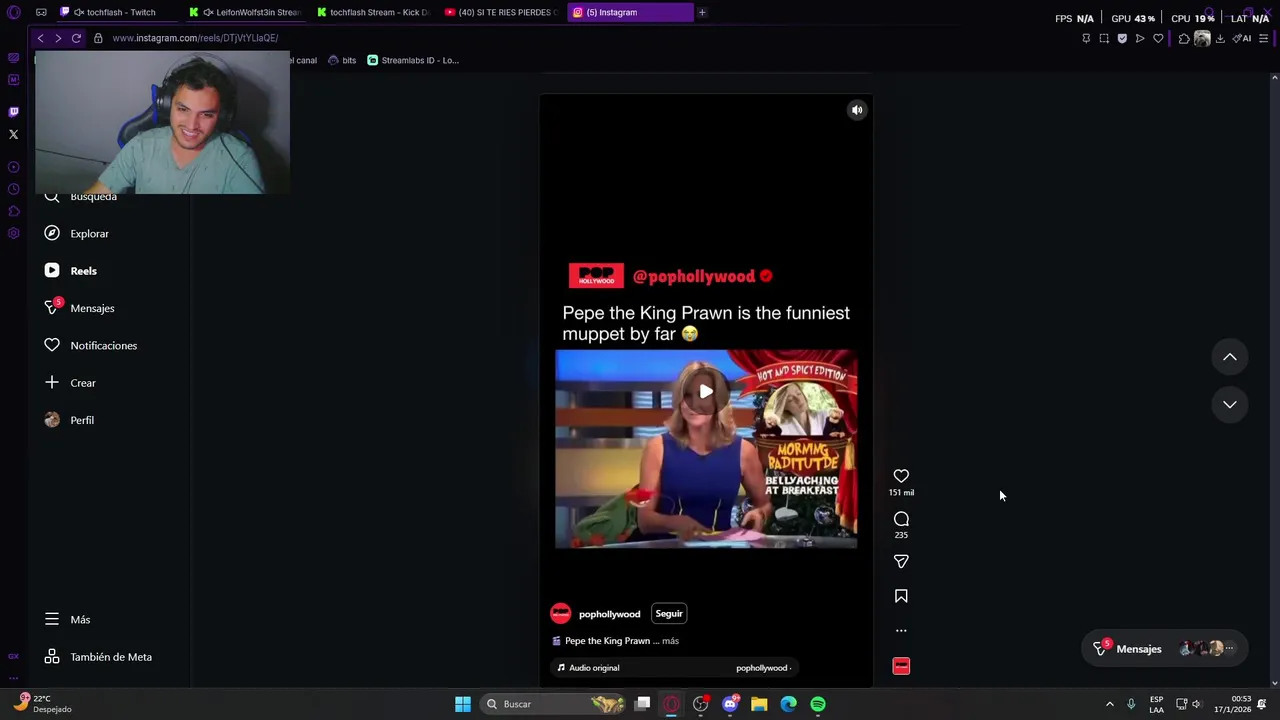Add page to bookmarks with heart icon

pos(1158,38)
